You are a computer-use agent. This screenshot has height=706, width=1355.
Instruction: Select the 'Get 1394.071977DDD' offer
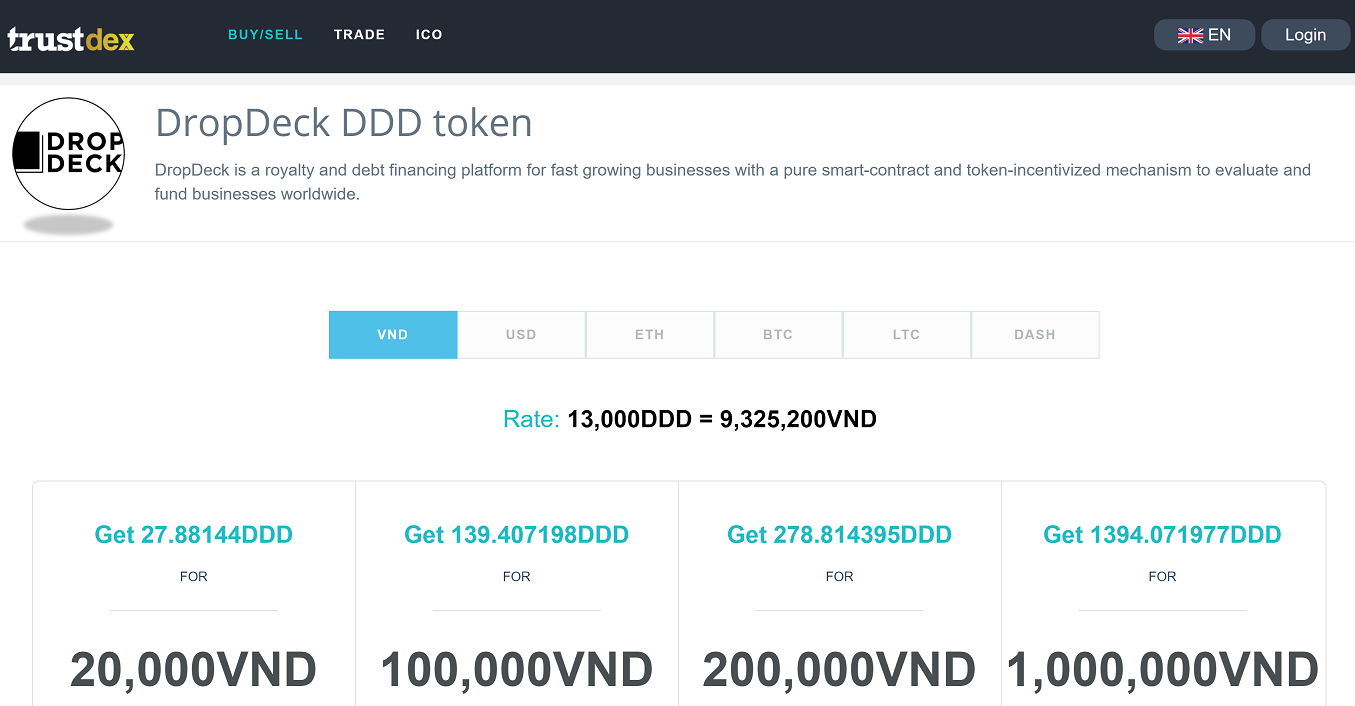pyautogui.click(x=1163, y=535)
